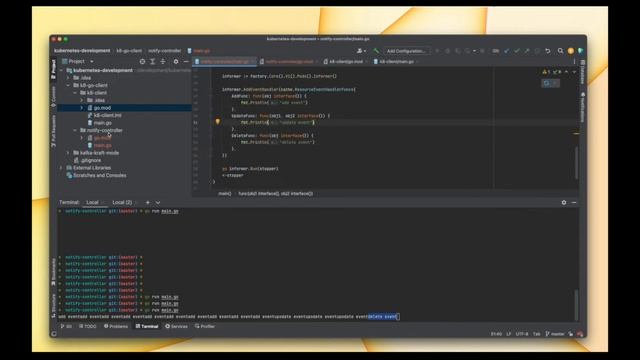Screen dimensions: 640x360
Task: Hide the Terminal panel
Action: pyautogui.click(x=574, y=202)
